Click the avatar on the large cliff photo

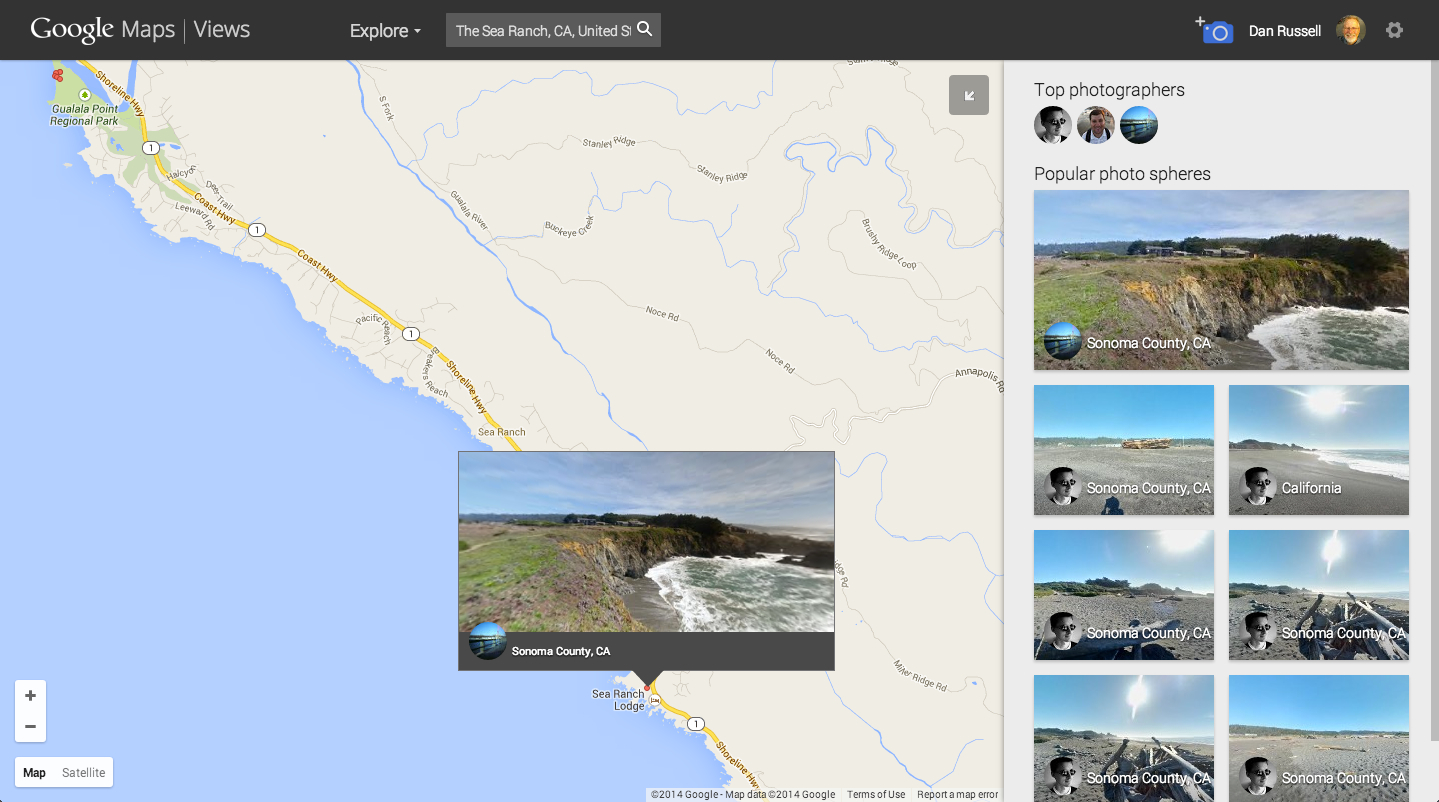1063,341
